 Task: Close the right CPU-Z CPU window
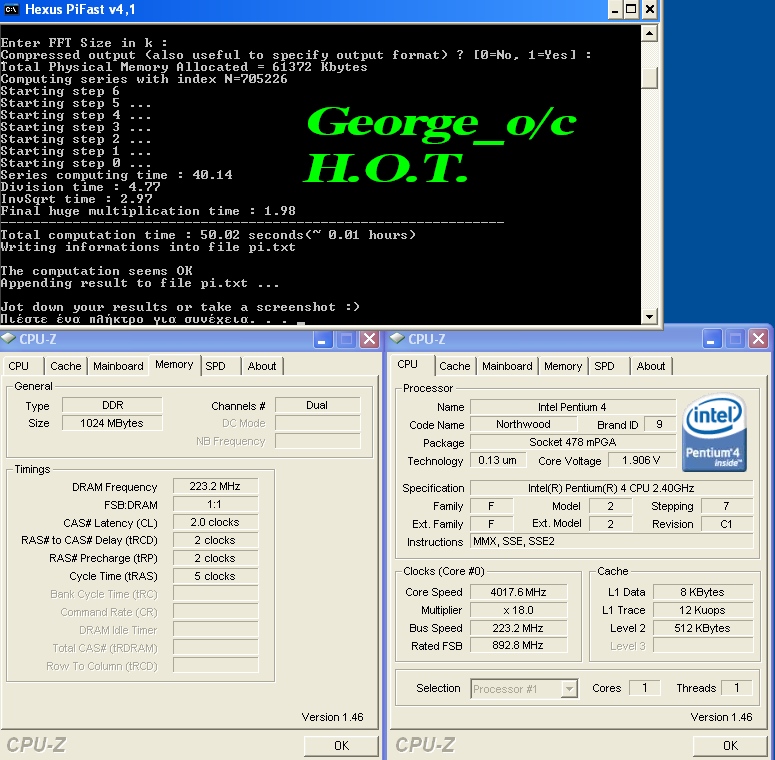[x=758, y=339]
